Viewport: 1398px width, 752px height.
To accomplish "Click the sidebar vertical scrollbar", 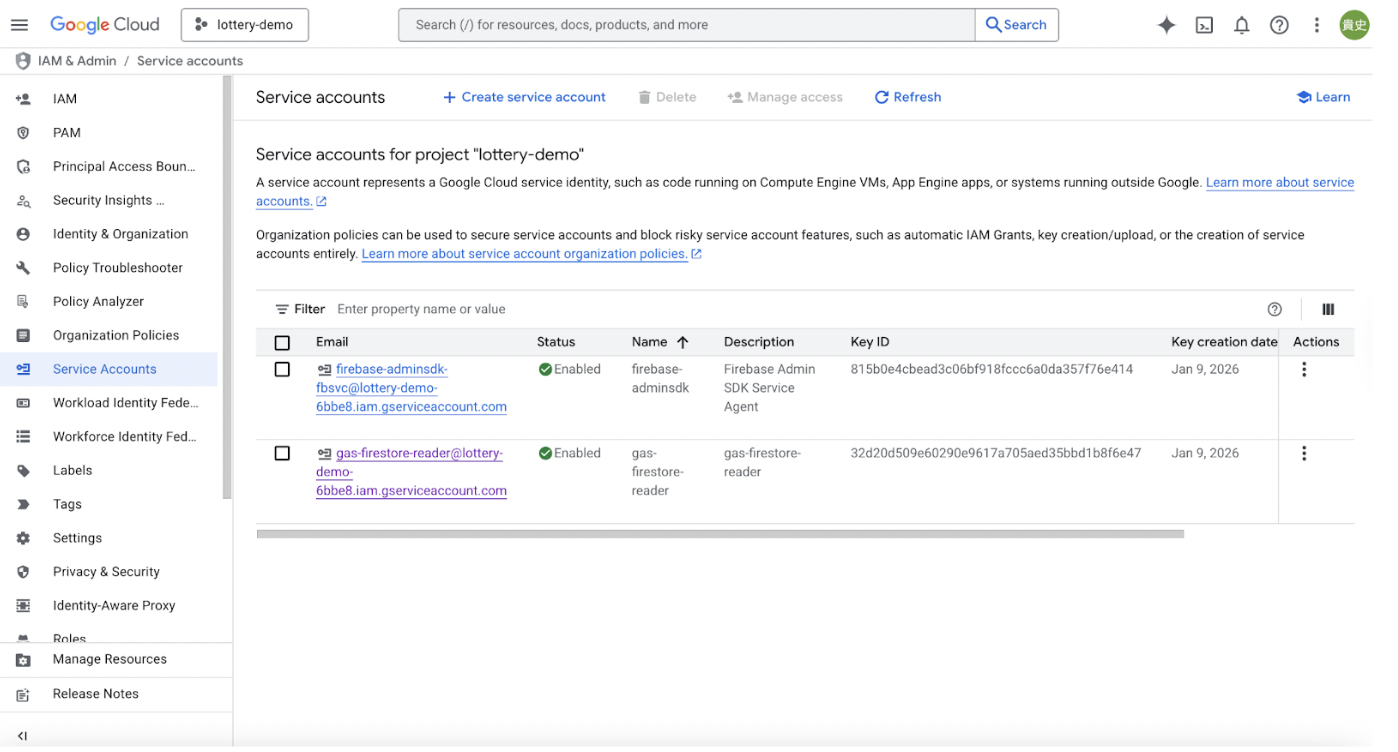I will click(x=227, y=288).
